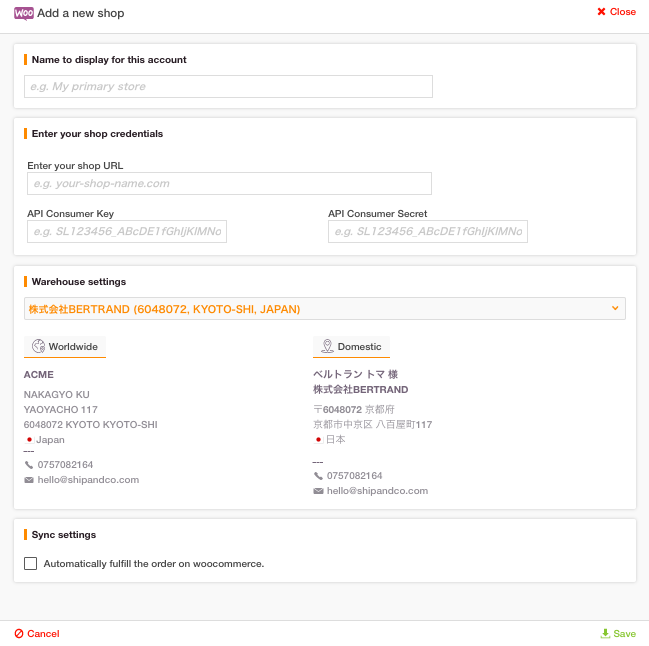This screenshot has height=646, width=649.
Task: Click the Japan flag next to 日本
Action: point(318,439)
